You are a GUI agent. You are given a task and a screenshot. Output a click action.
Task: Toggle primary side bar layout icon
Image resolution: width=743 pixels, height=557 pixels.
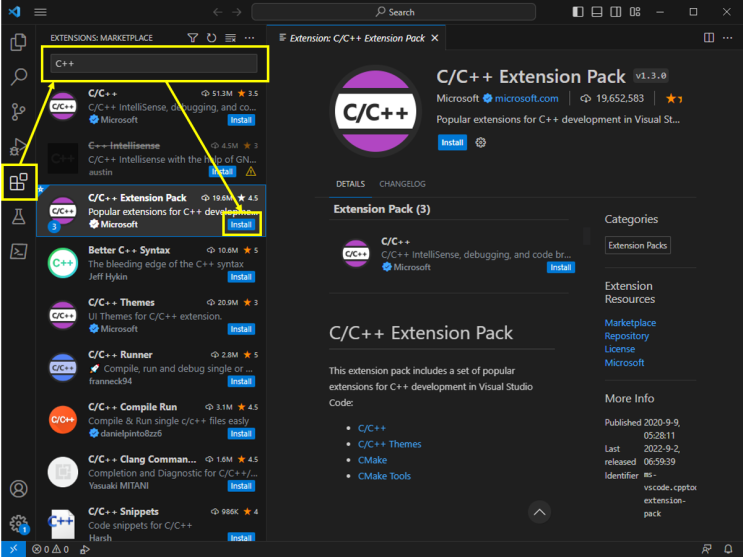click(x=578, y=12)
